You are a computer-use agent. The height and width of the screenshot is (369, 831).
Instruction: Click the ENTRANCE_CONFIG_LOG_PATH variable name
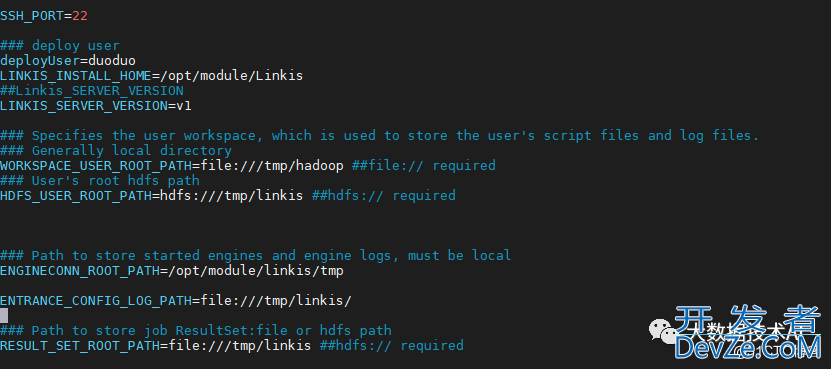click(x=95, y=301)
